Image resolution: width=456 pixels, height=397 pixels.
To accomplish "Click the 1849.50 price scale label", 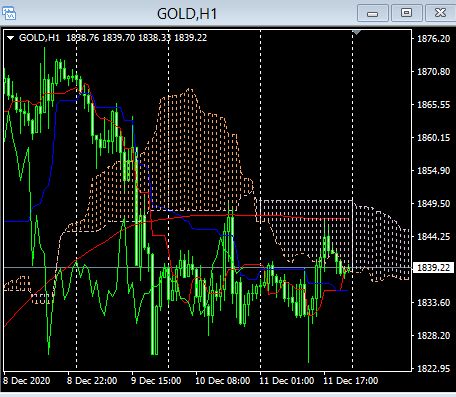I will coord(434,204).
